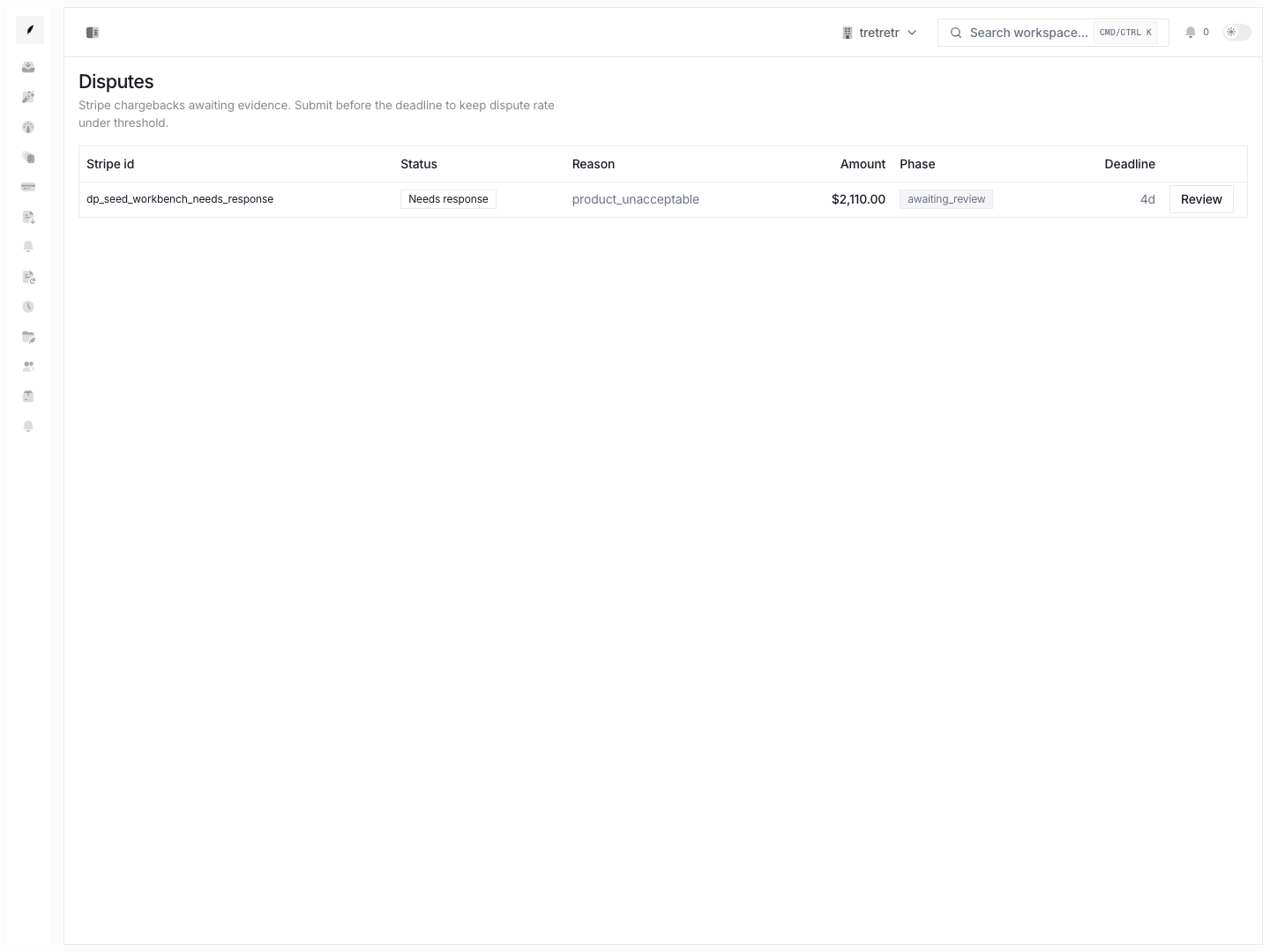Open the notifications bell showing 0
Image resolution: width=1270 pixels, height=952 pixels.
(1197, 33)
